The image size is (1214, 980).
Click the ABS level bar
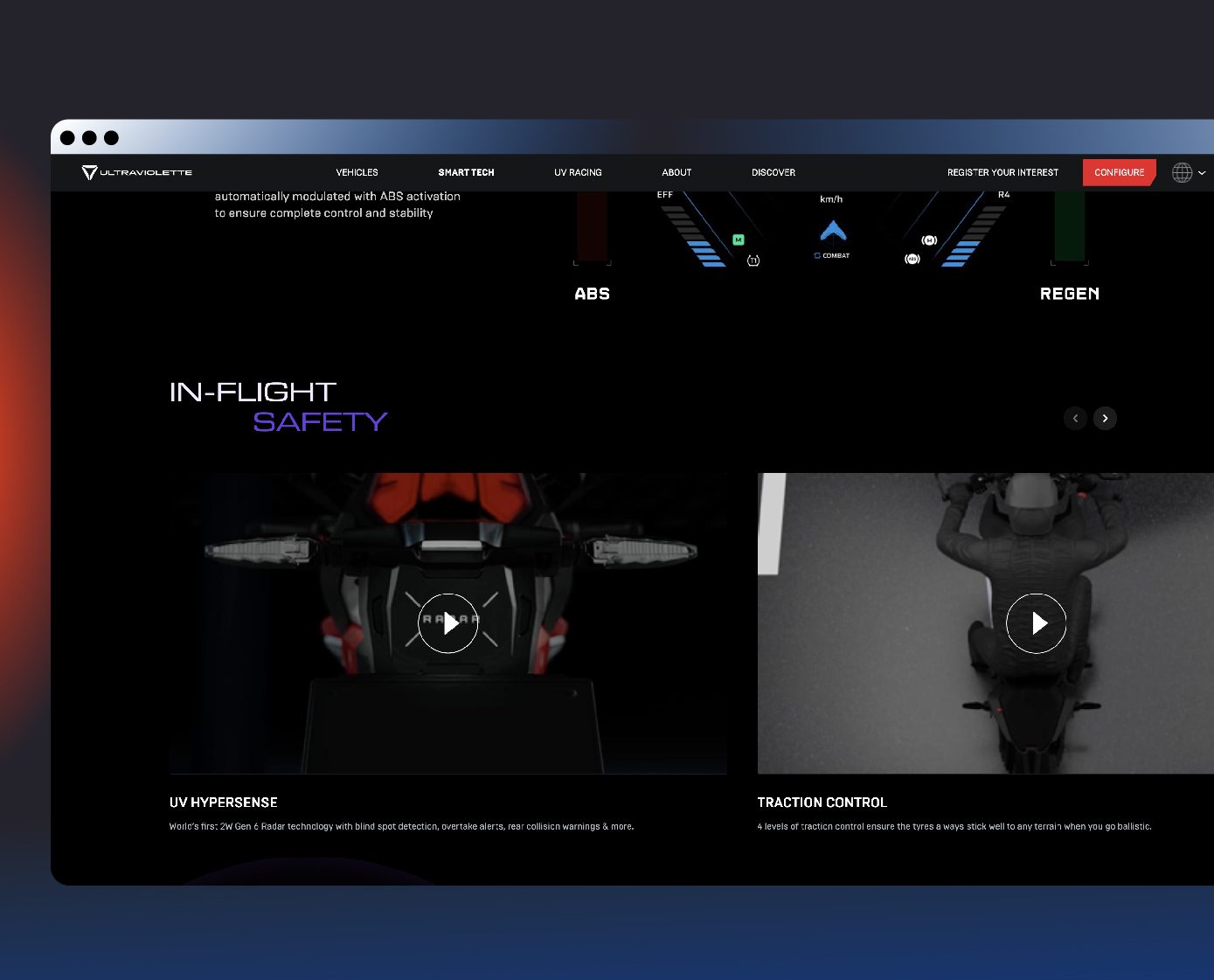pyautogui.click(x=592, y=227)
